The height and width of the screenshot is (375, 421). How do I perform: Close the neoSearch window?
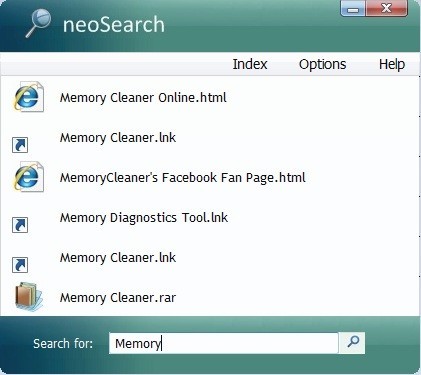point(387,9)
